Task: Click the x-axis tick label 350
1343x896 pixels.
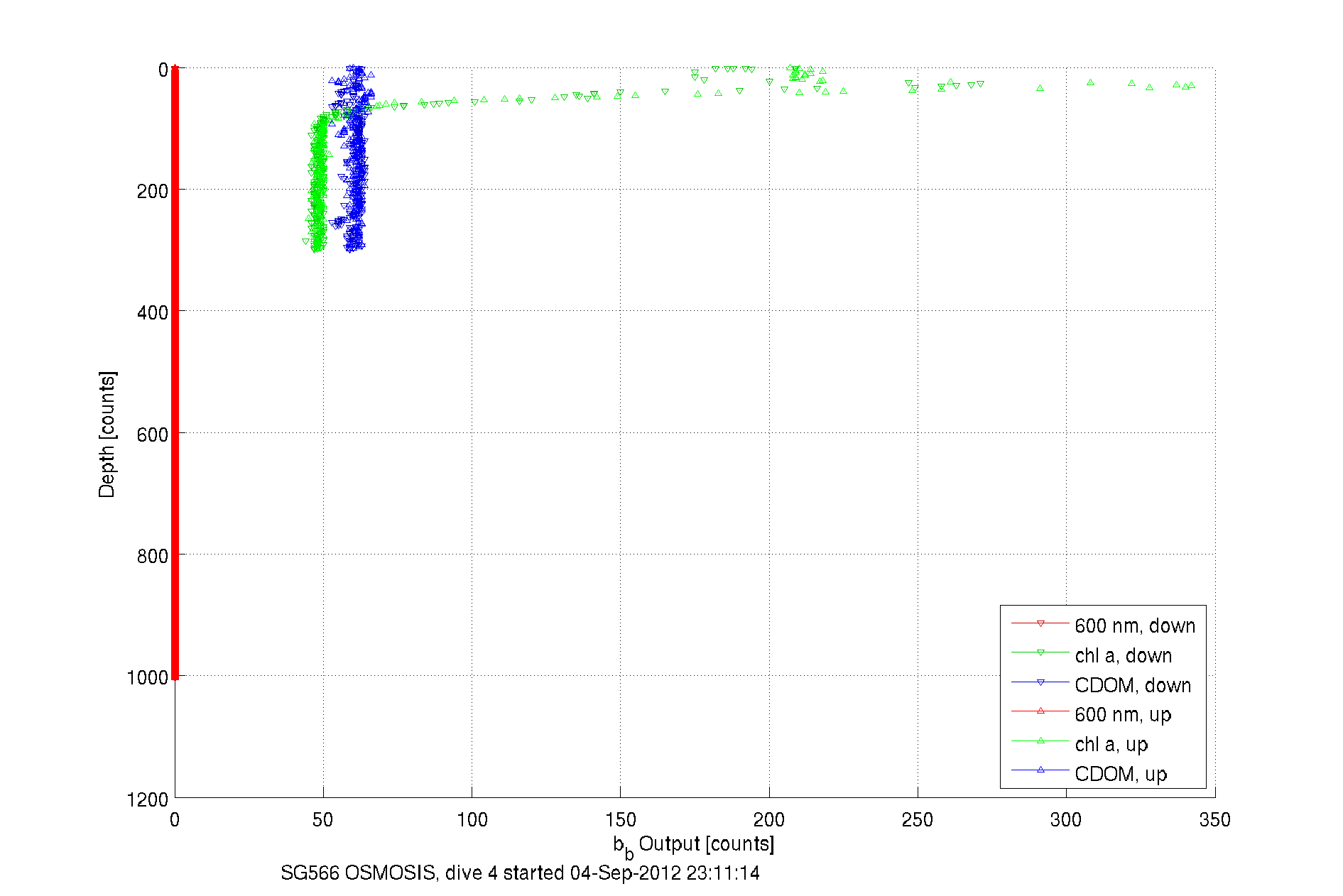Action: [x=1214, y=820]
